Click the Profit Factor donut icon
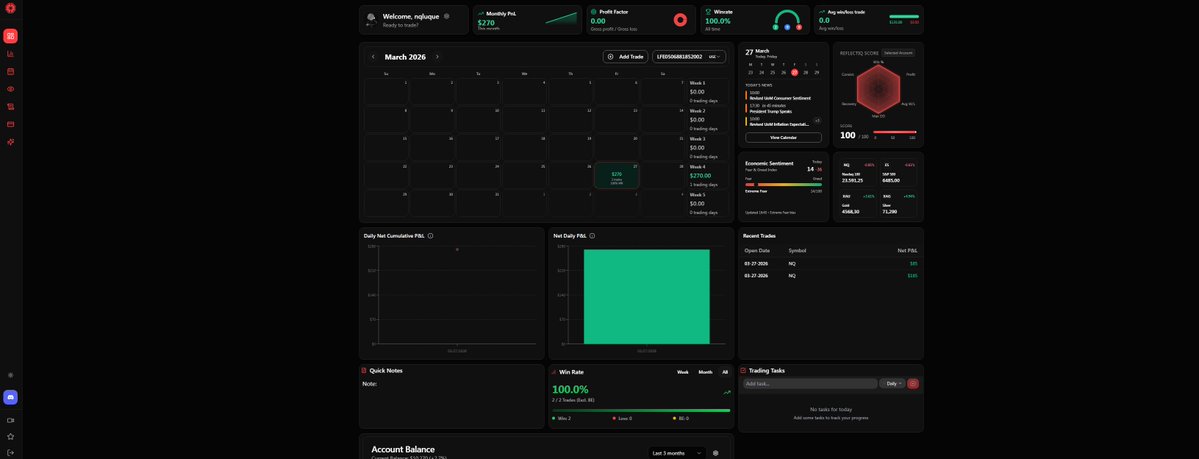1199x459 pixels. coord(680,20)
